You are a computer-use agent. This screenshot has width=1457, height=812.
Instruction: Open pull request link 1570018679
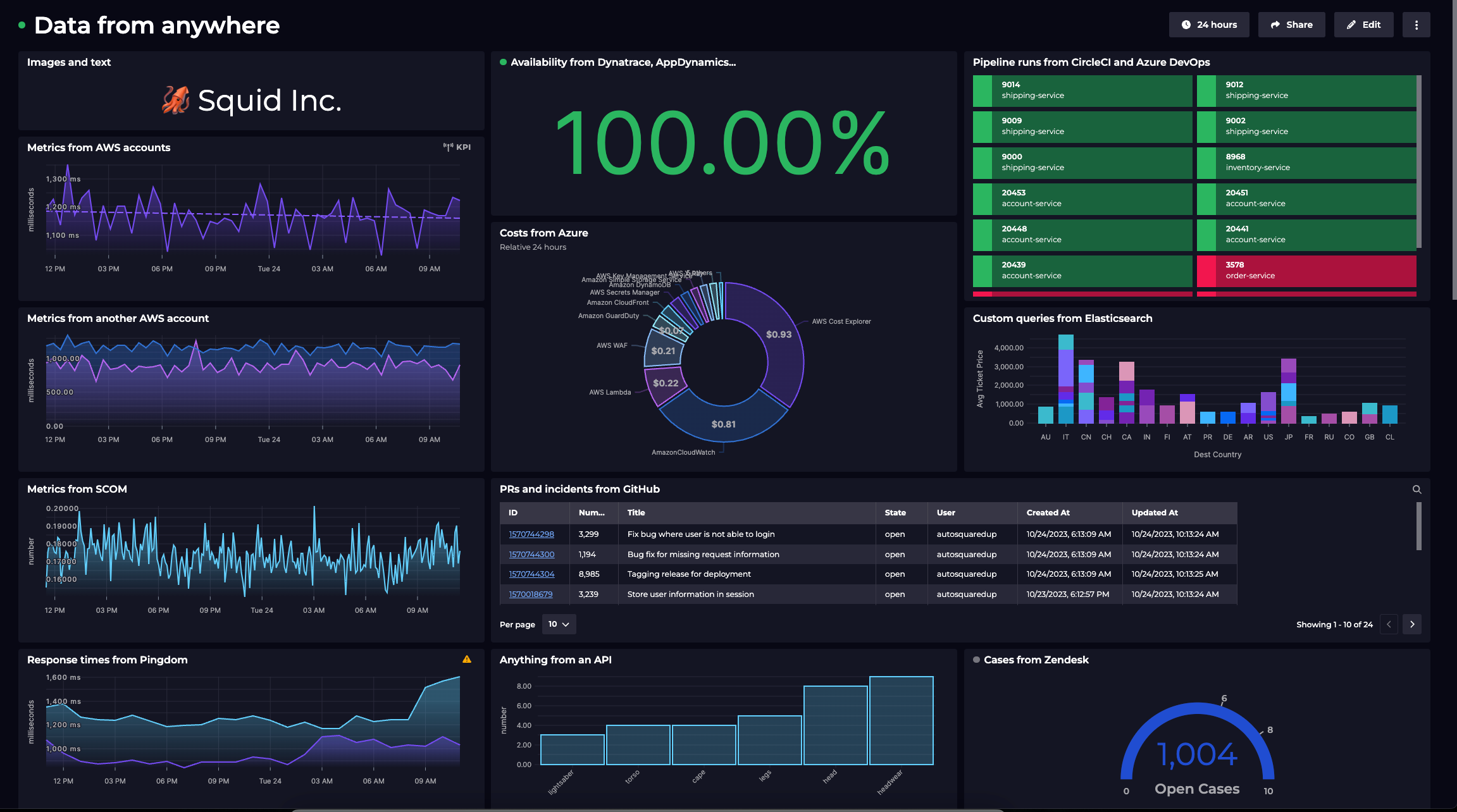[x=531, y=594]
